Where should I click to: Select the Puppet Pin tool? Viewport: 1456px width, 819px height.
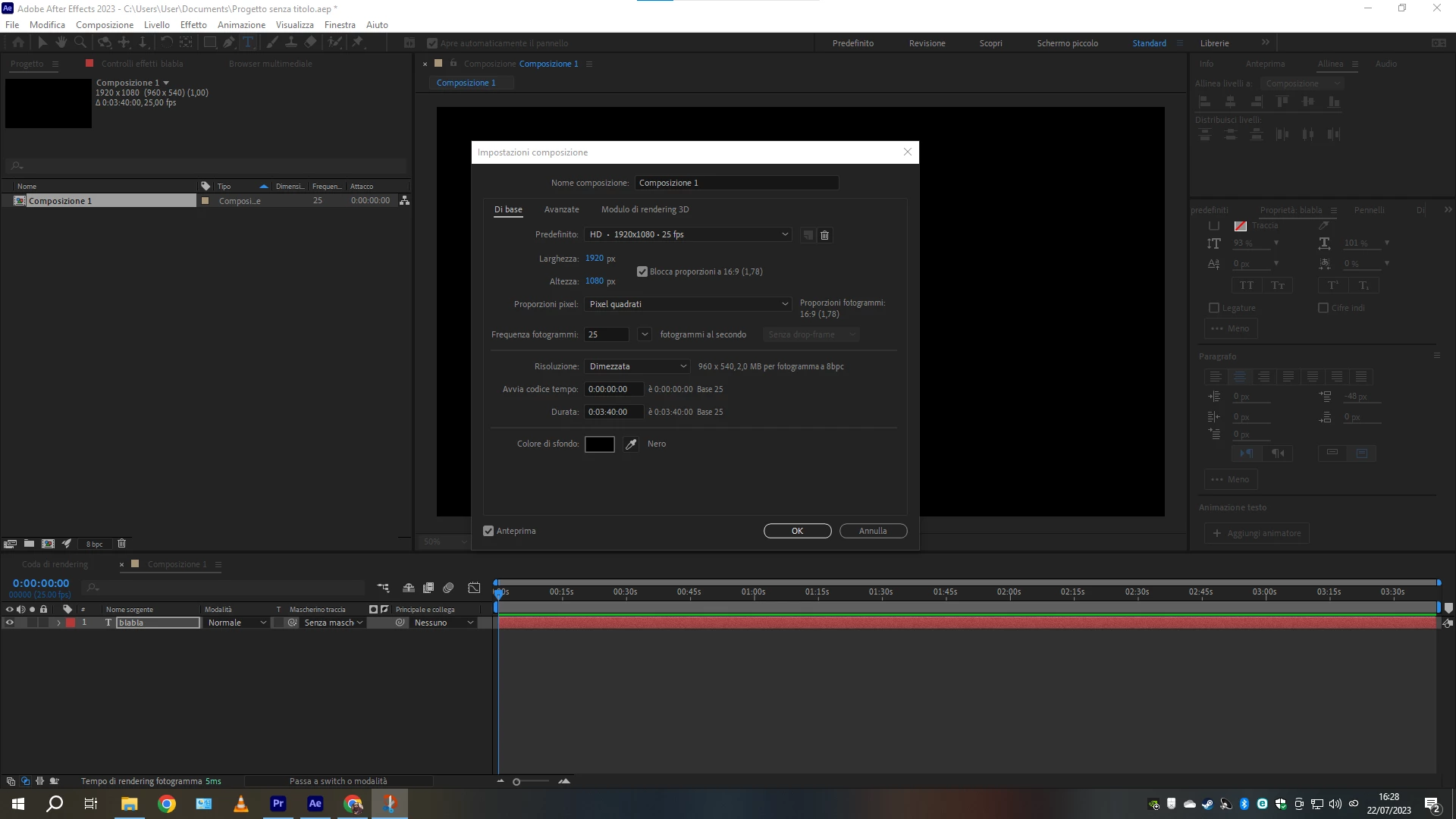[357, 43]
